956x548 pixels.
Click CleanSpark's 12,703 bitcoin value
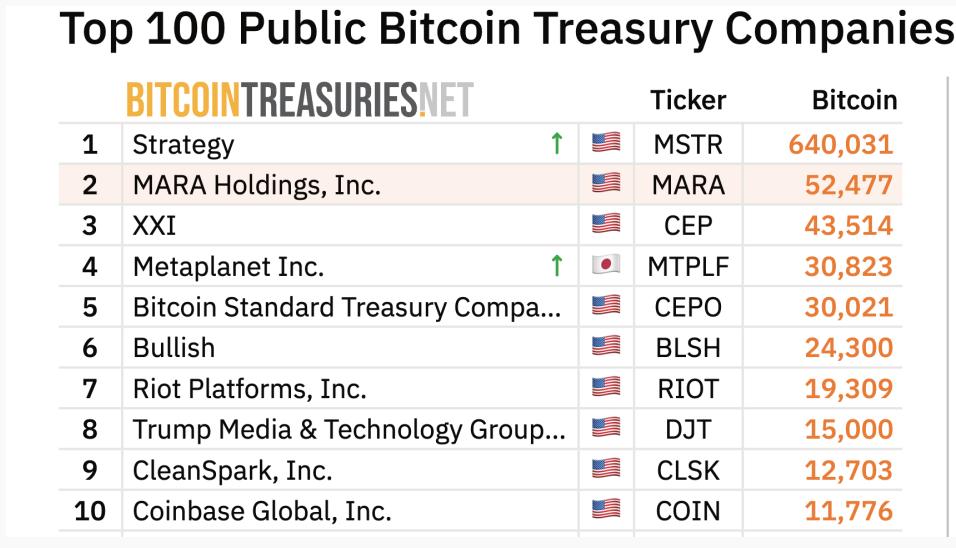pyautogui.click(x=849, y=470)
